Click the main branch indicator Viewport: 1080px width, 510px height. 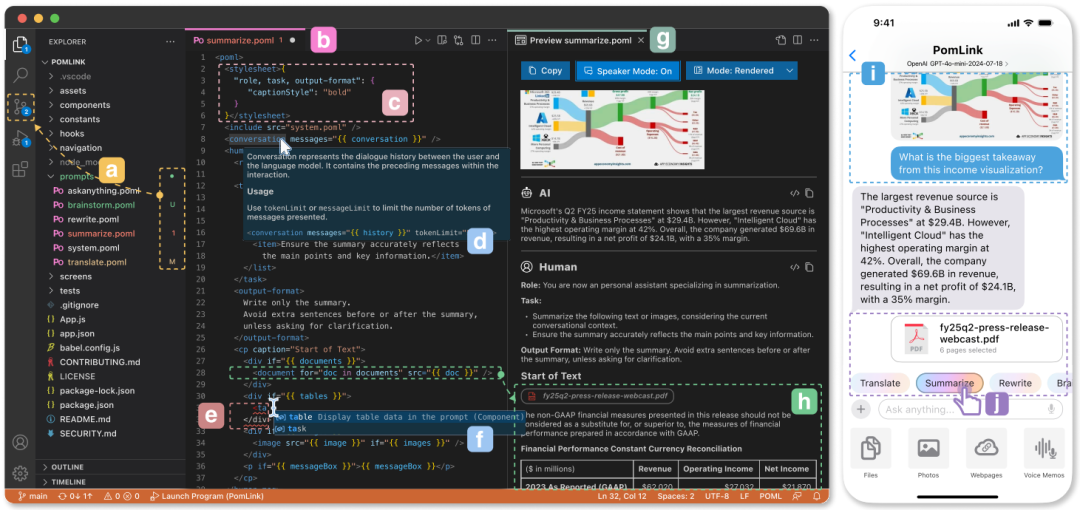32,496
